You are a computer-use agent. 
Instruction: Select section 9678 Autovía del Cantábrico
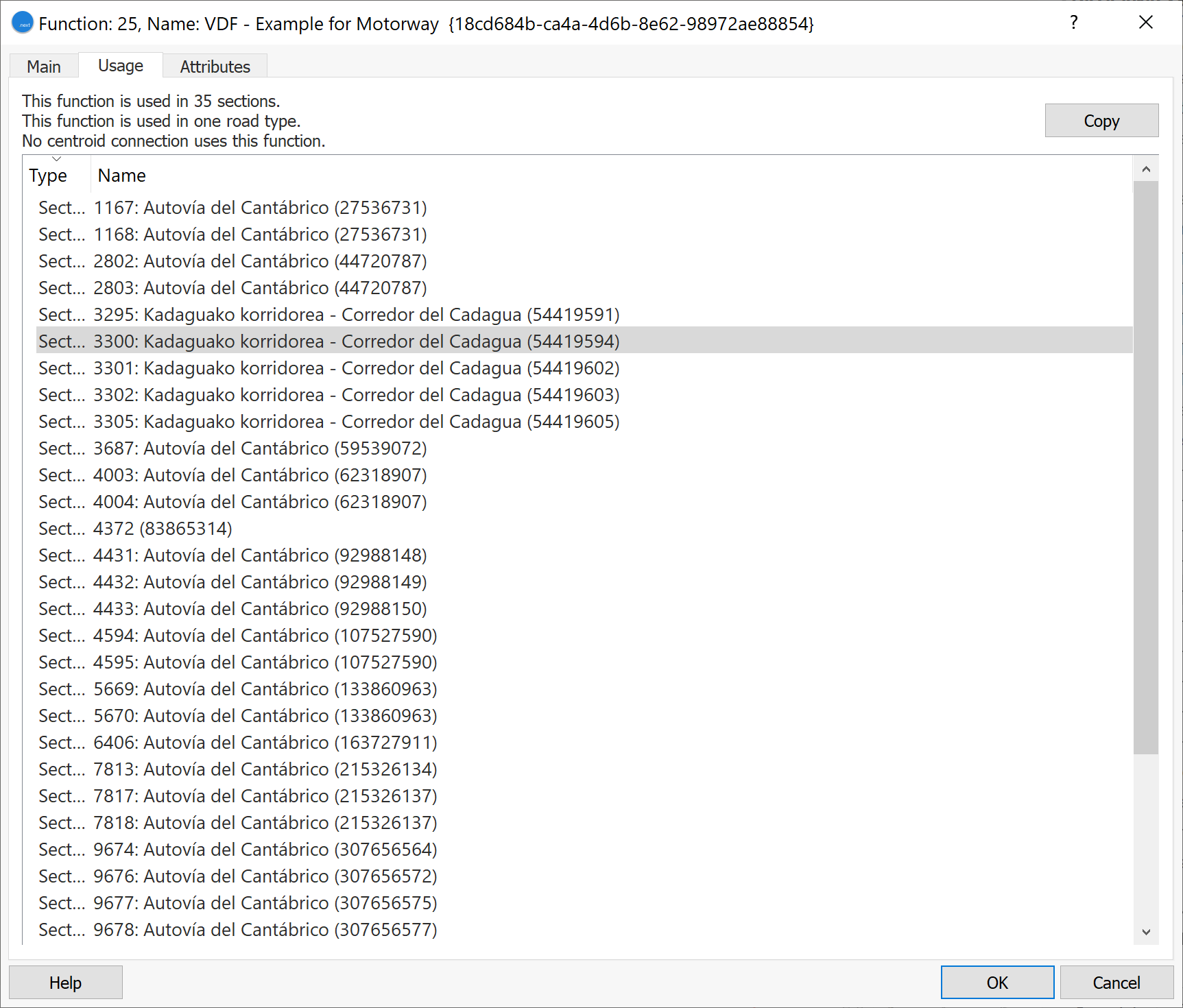(x=265, y=930)
